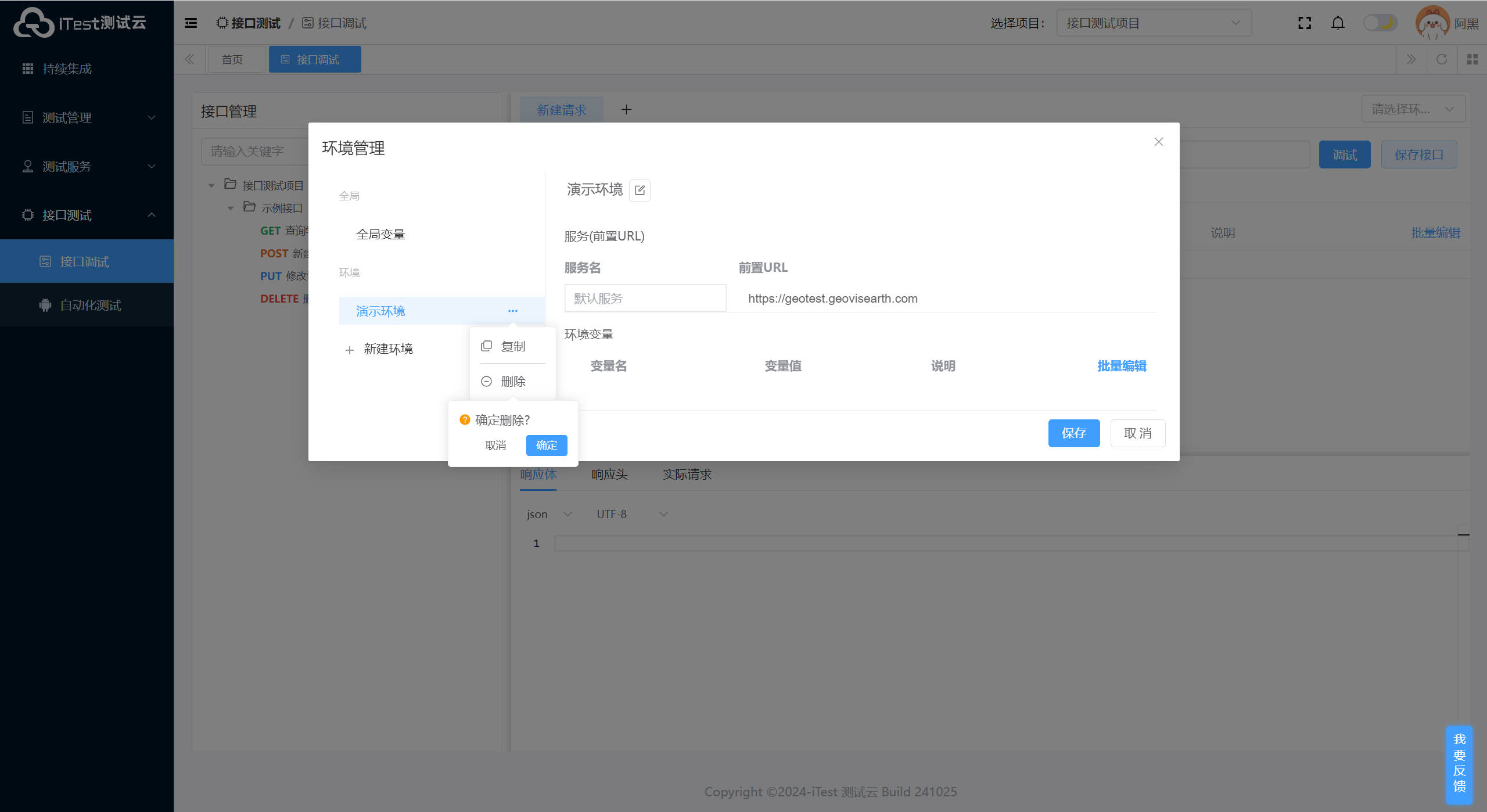This screenshot has width=1487, height=812.
Task: Select 复制 from the context menu
Action: tap(512, 346)
